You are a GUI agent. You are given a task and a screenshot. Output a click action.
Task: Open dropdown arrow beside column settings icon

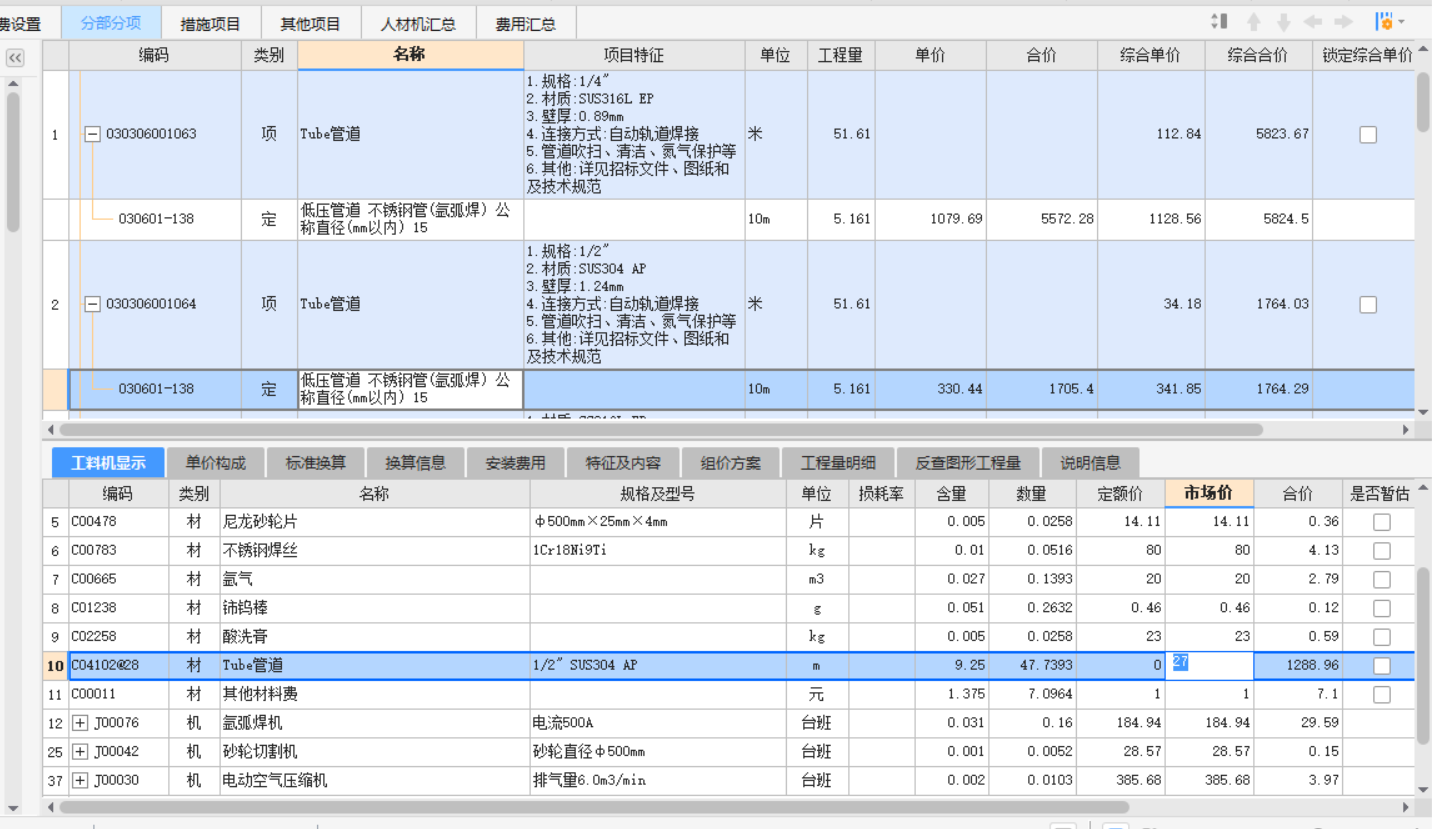pyautogui.click(x=1401, y=22)
